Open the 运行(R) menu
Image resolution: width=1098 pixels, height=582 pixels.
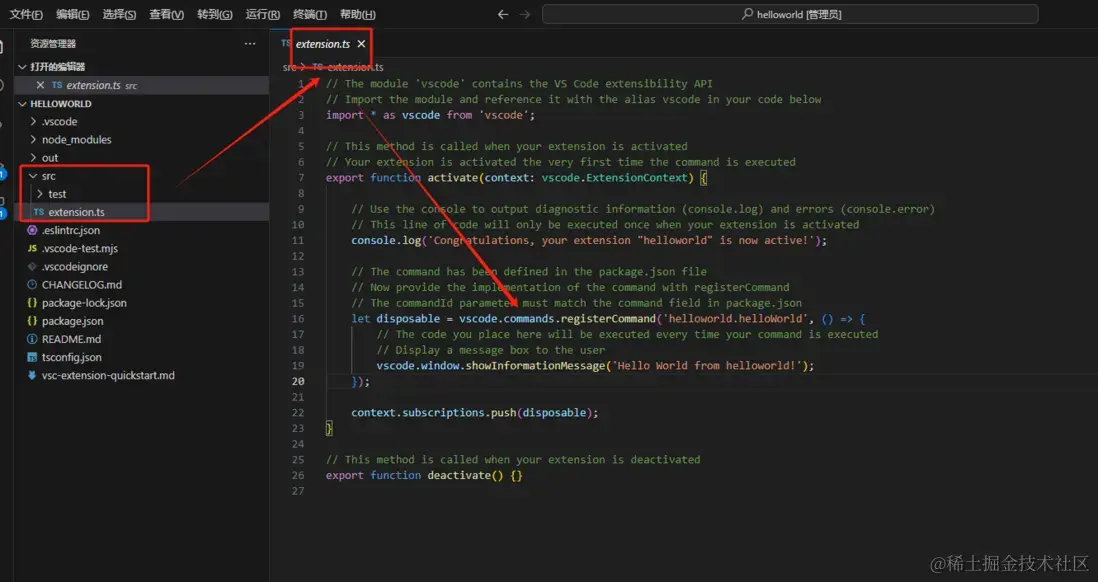coord(263,14)
